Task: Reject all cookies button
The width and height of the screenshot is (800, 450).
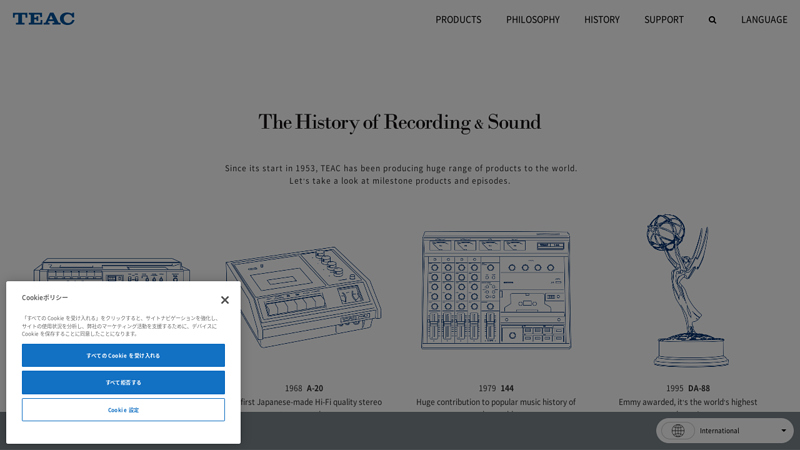Action: pos(123,382)
